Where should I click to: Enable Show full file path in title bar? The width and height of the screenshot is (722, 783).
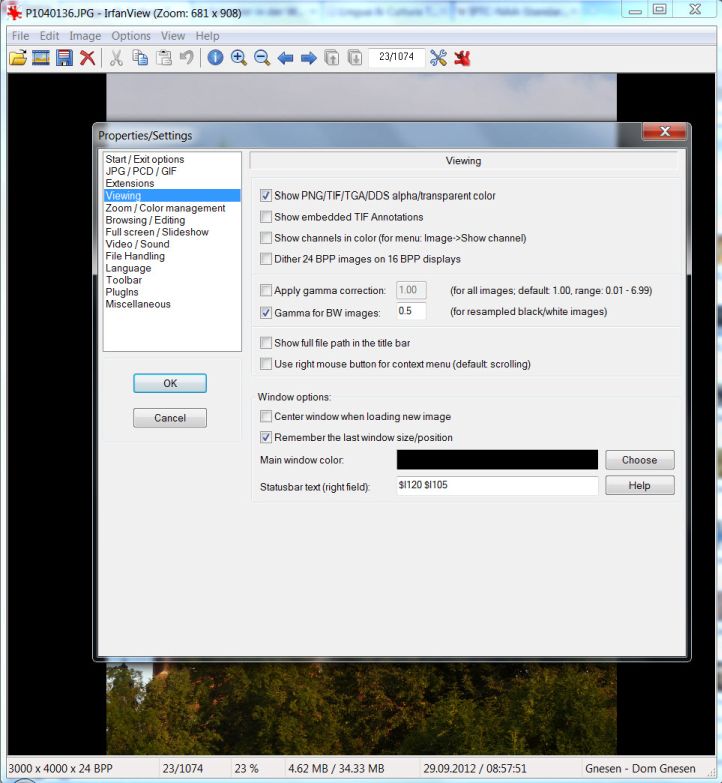[x=266, y=343]
